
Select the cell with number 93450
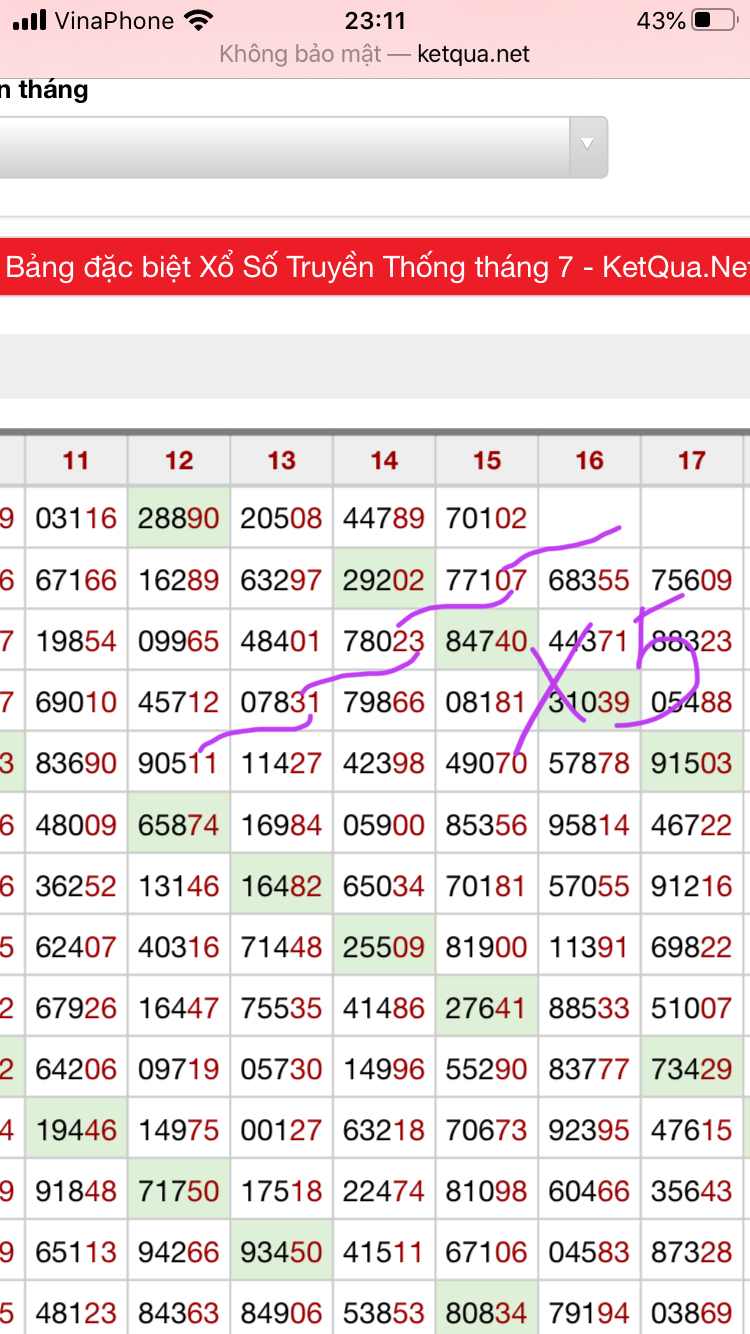(x=282, y=1252)
